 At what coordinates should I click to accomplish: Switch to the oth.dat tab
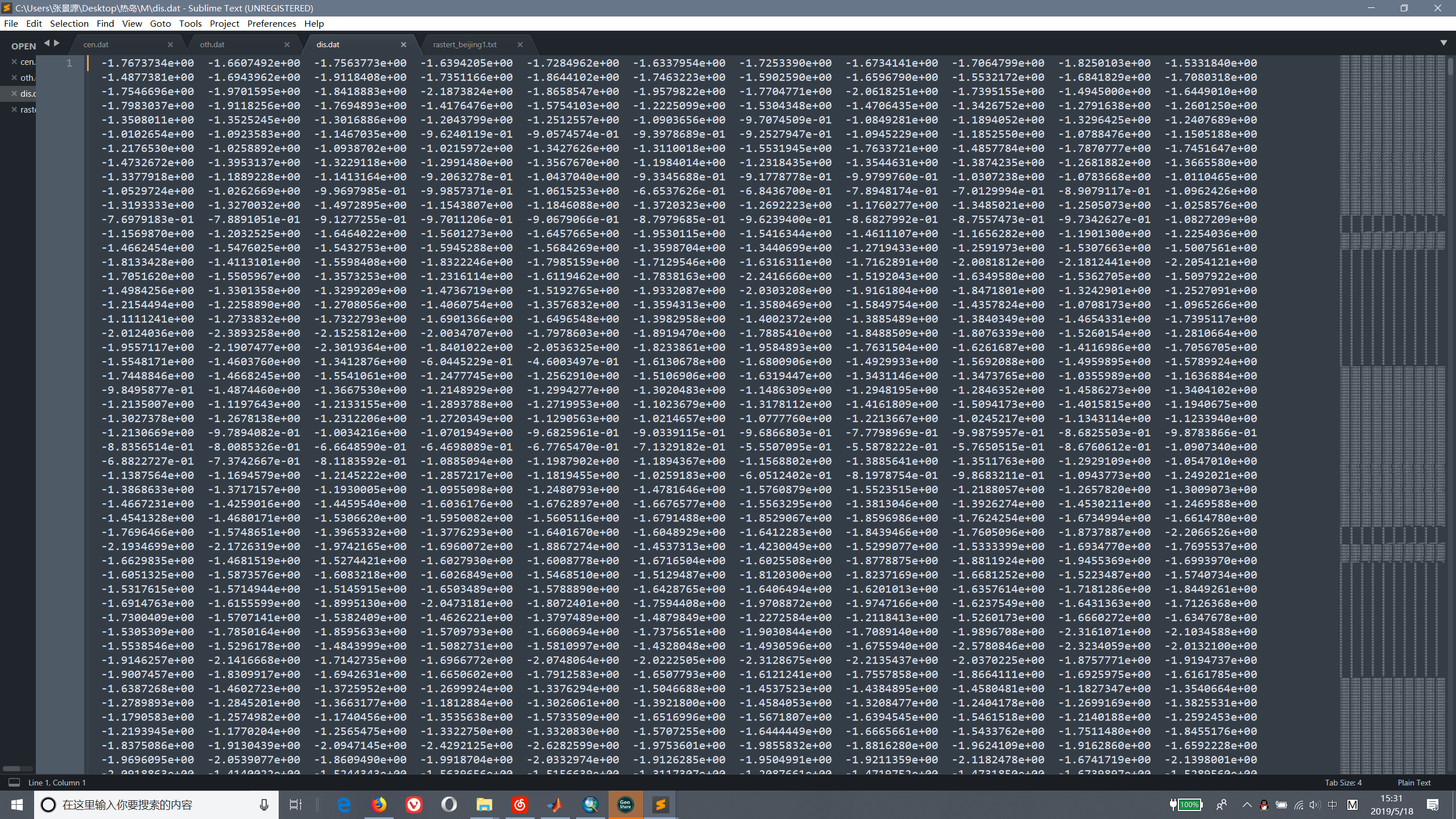[212, 44]
